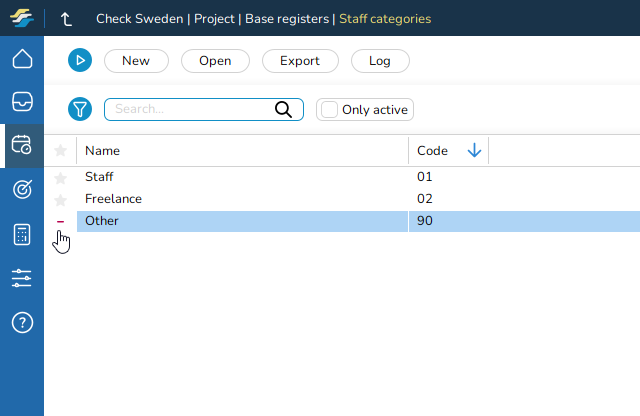Sort by Code column arrow
The height and width of the screenshot is (416, 640).
(474, 150)
